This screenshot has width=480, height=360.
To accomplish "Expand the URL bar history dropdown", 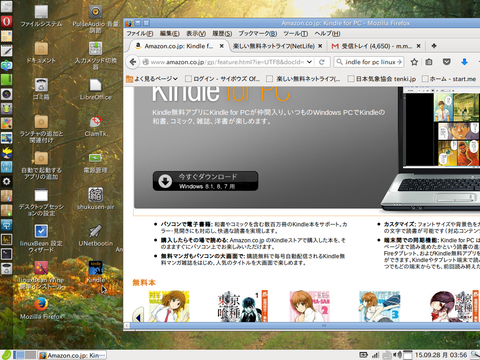I will coord(309,62).
